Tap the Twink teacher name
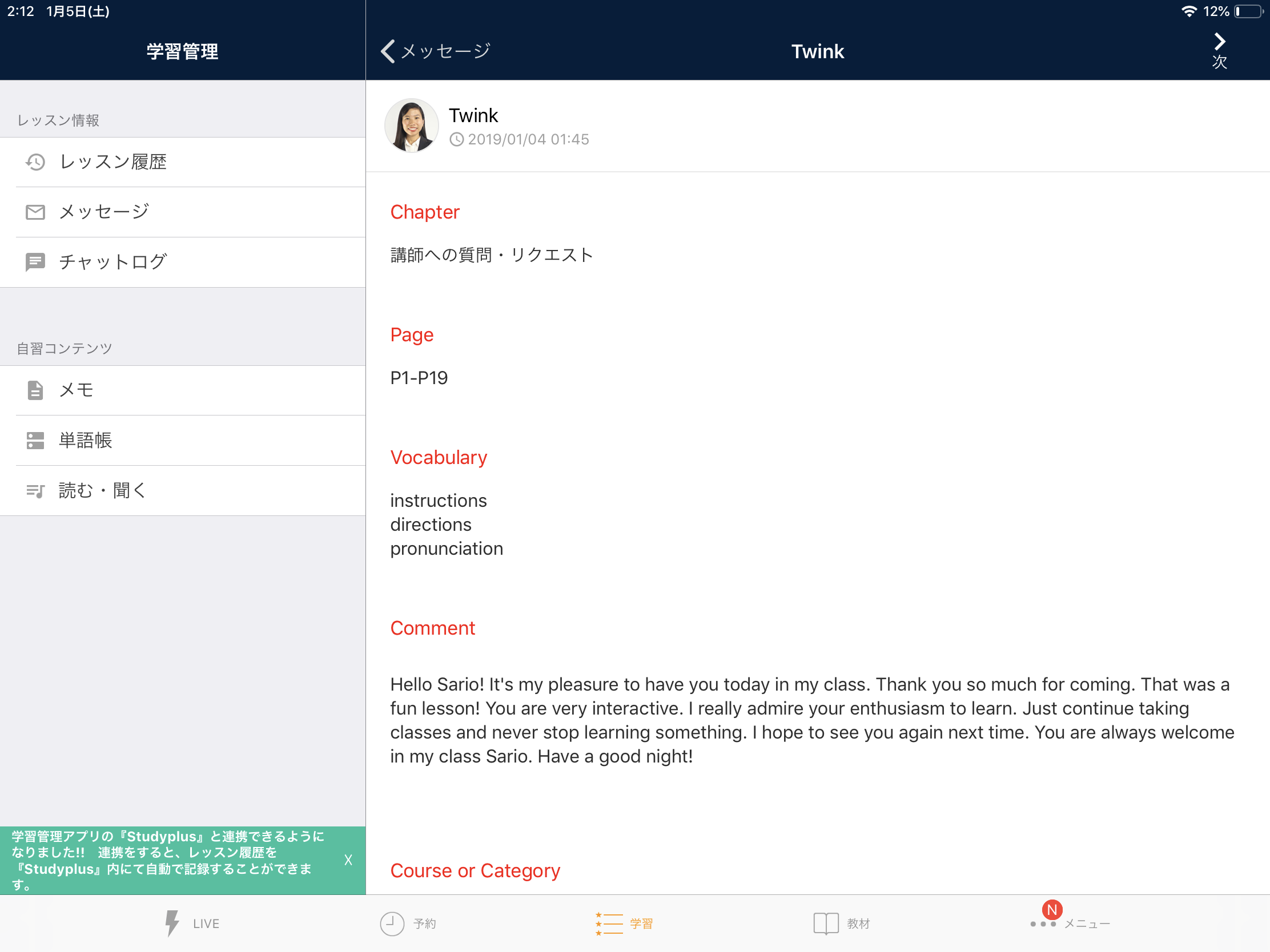 tap(473, 115)
